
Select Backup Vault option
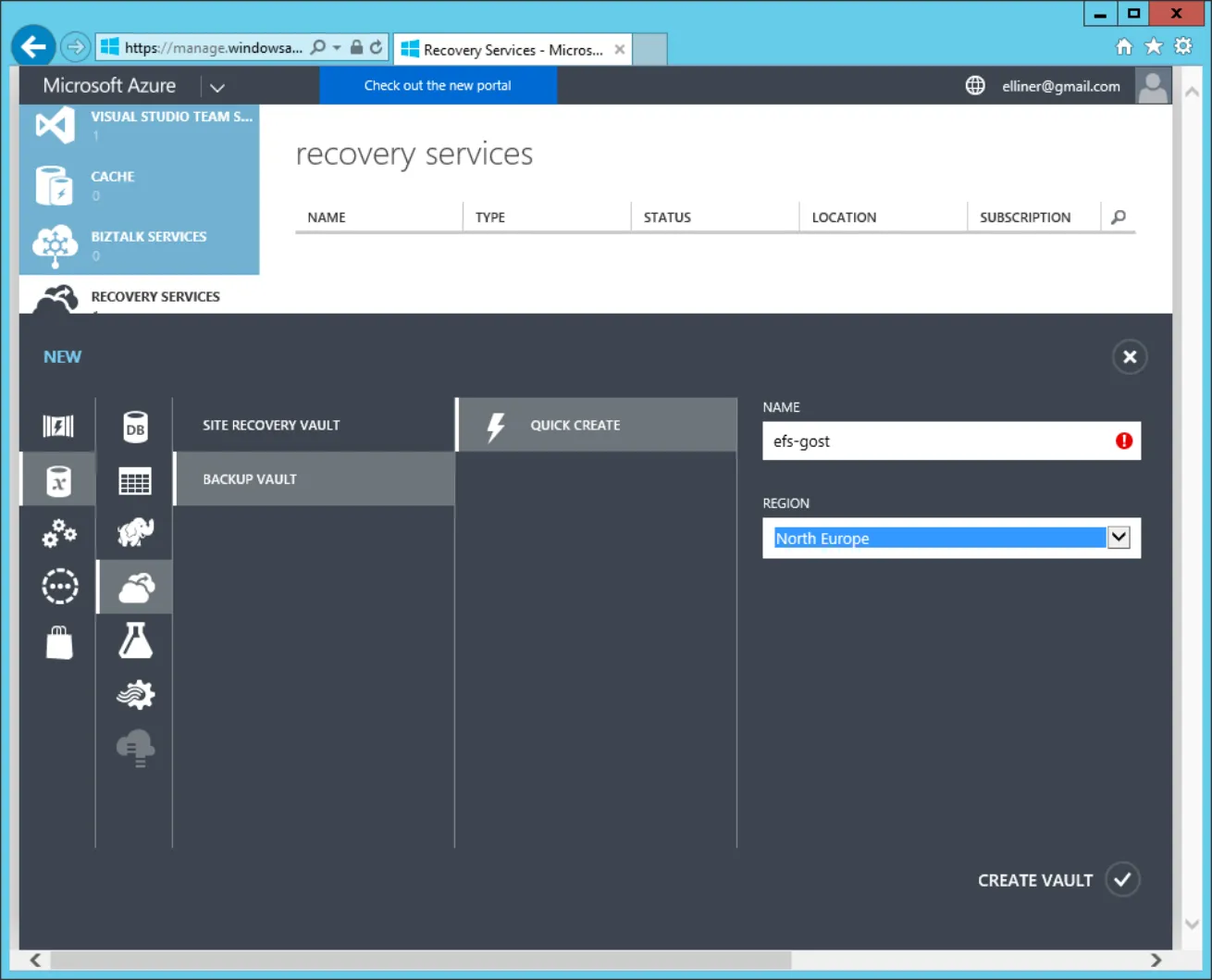pos(314,478)
